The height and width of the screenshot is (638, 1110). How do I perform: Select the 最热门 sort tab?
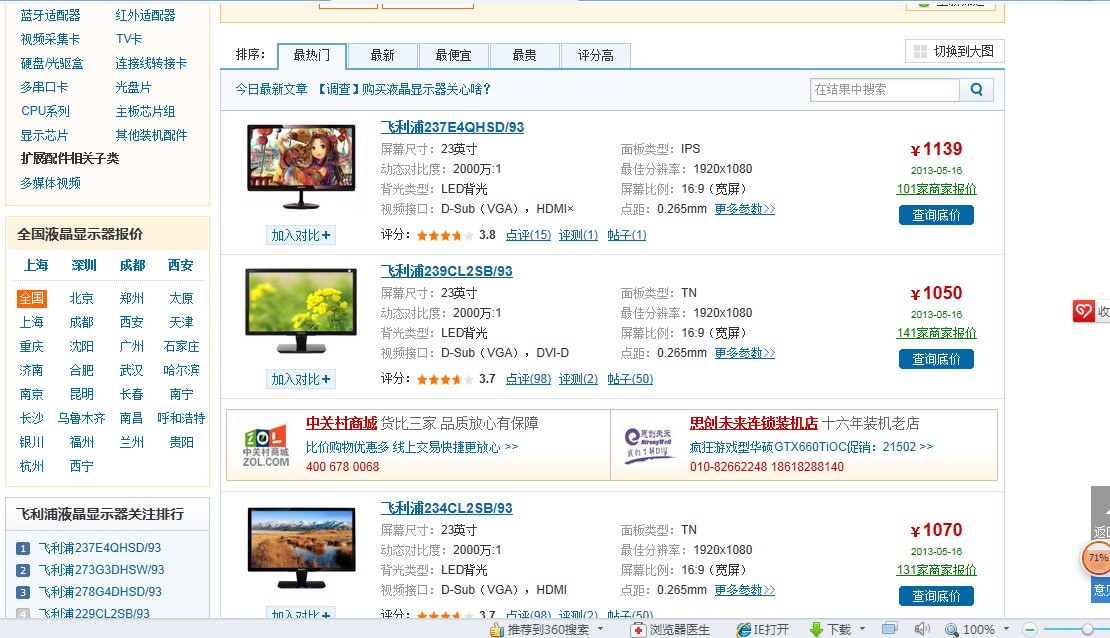(311, 55)
